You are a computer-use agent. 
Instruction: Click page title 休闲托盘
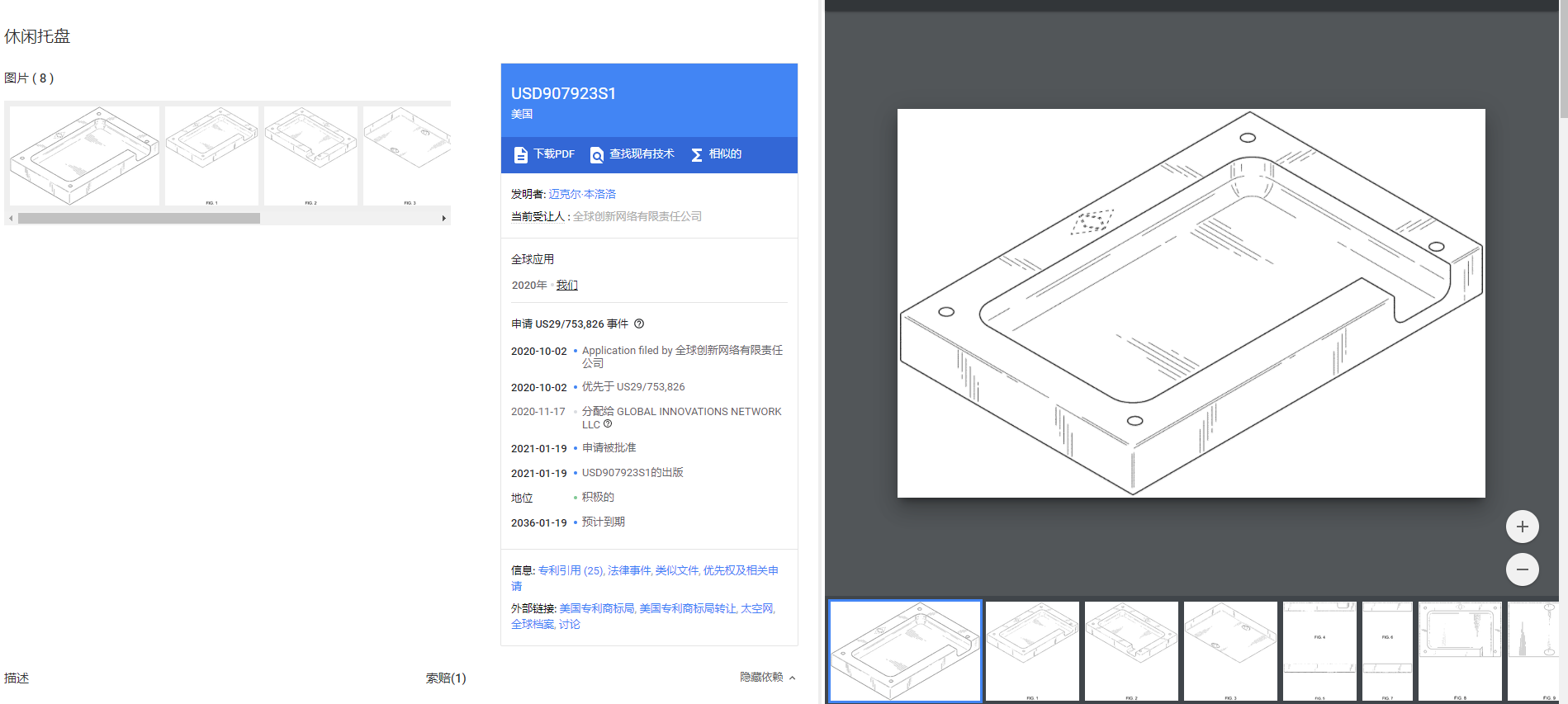click(37, 36)
